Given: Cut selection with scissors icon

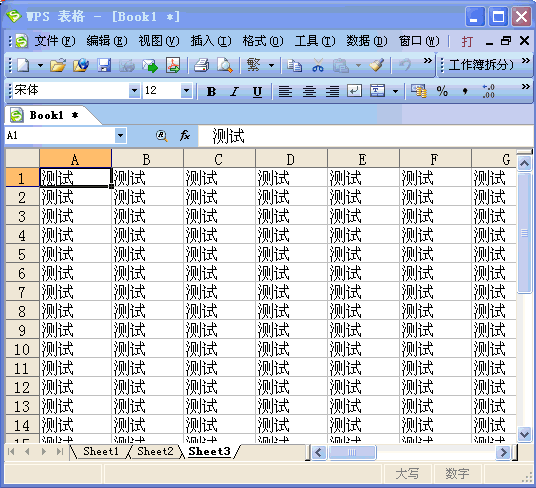Looking at the screenshot, I should pyautogui.click(x=318, y=65).
